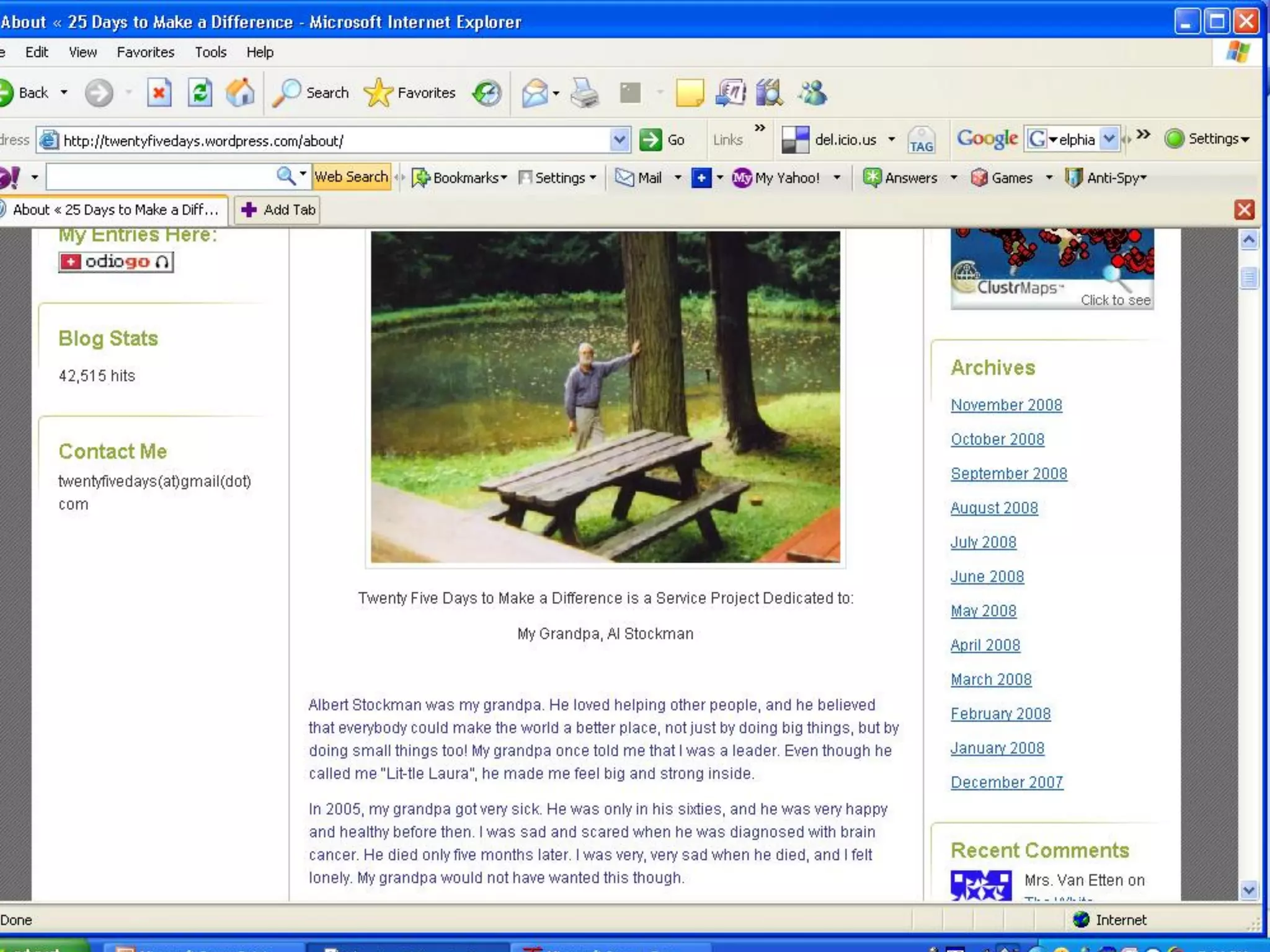Click the Stop loading icon
Image resolution: width=1270 pixels, height=952 pixels.
159,94
